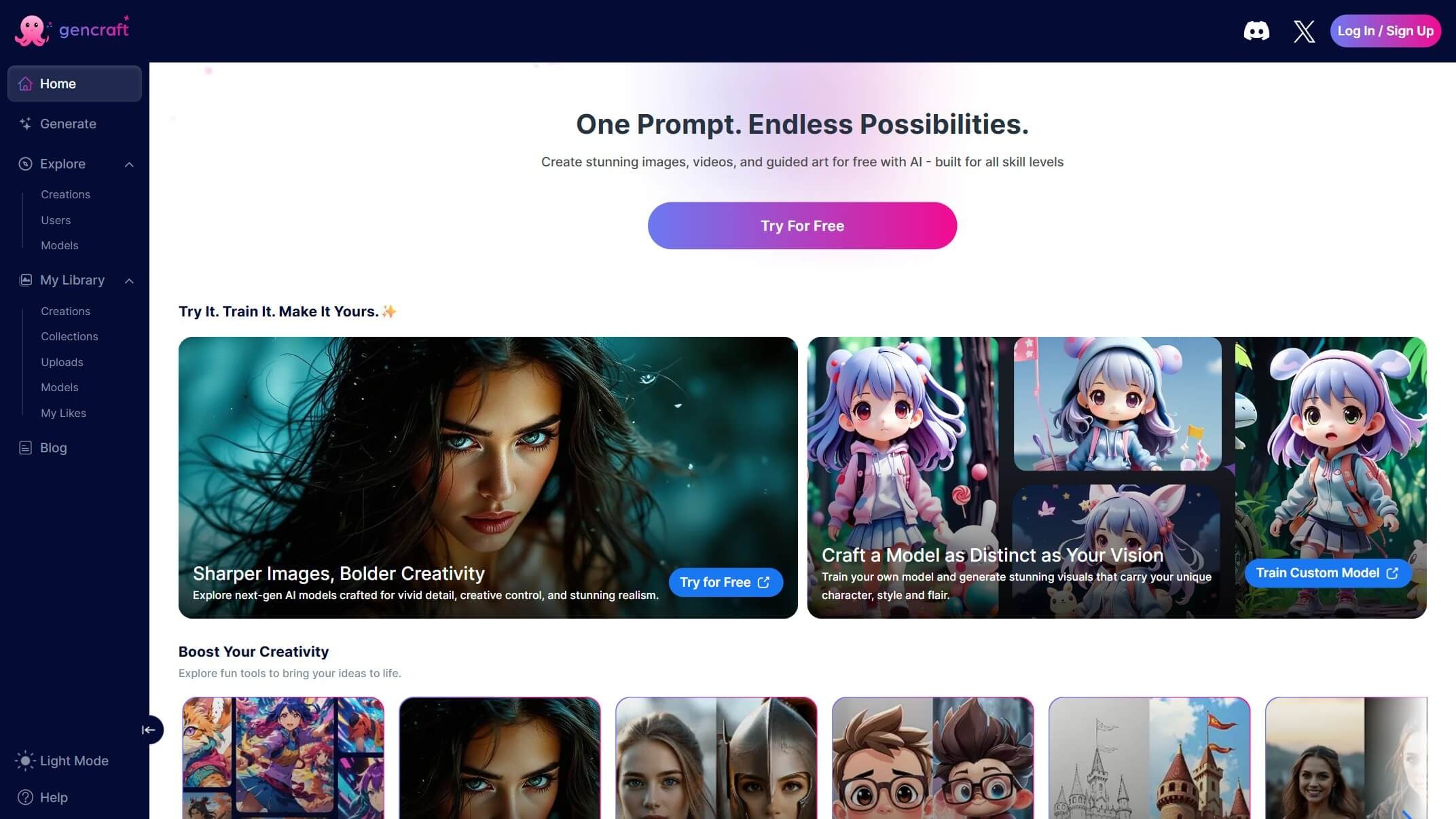Image resolution: width=1456 pixels, height=819 pixels.
Task: Click Train Custom Model button
Action: click(1328, 573)
